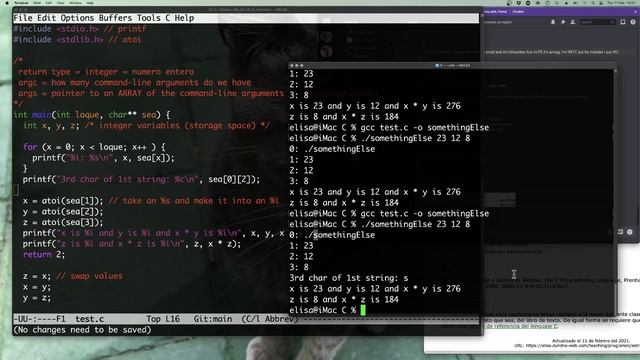The height and width of the screenshot is (360, 640).
Task: Click the pinned messages icon in the chat window
Action: (x=563, y=22)
